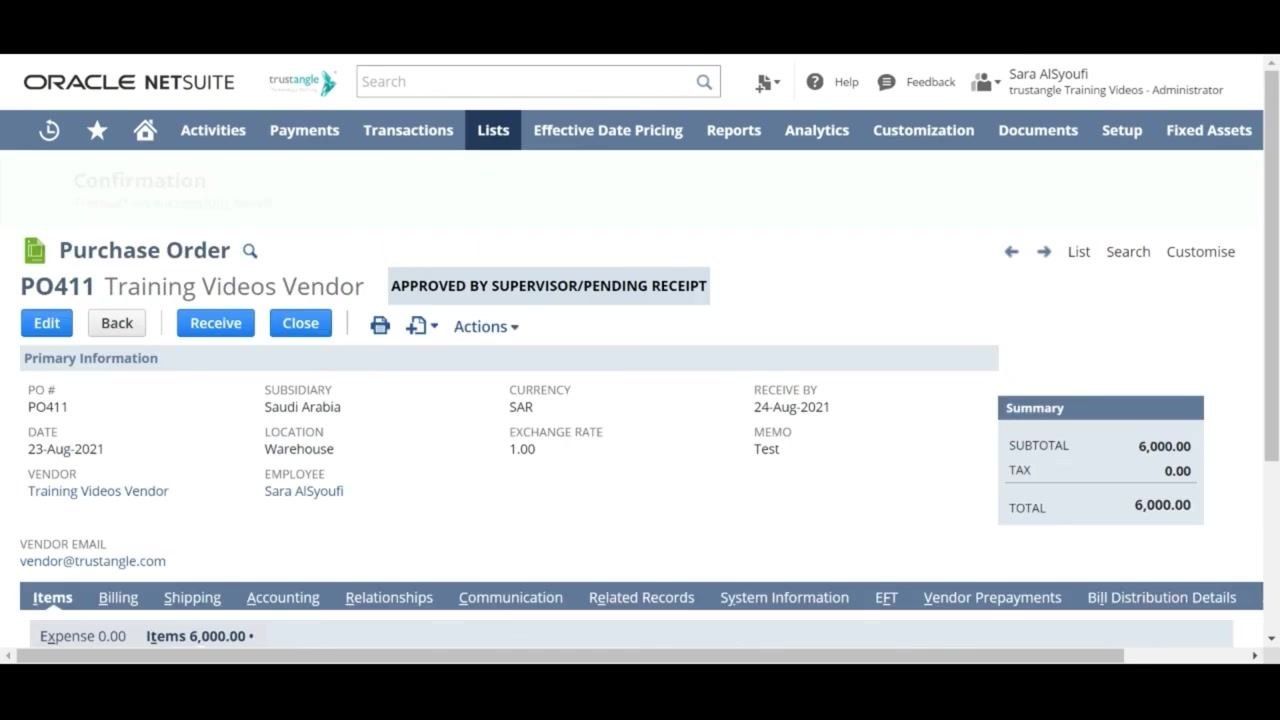
Task: Click the Summary TOTAL 6,000.00 value
Action: click(1162, 505)
